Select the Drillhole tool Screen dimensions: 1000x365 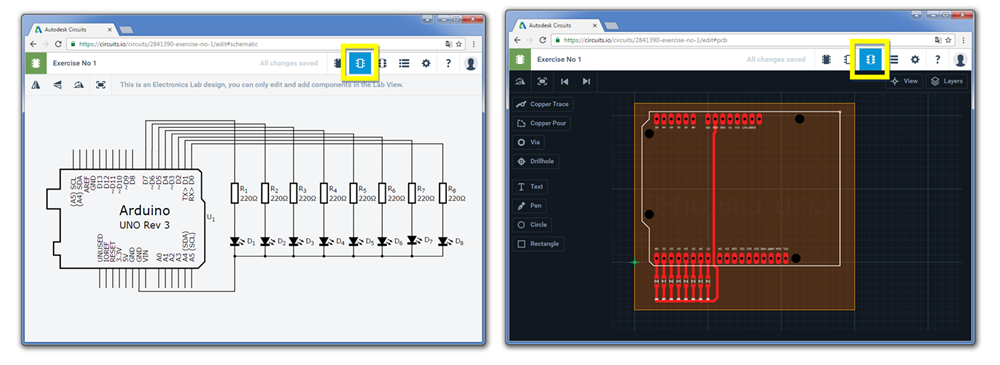[x=536, y=161]
